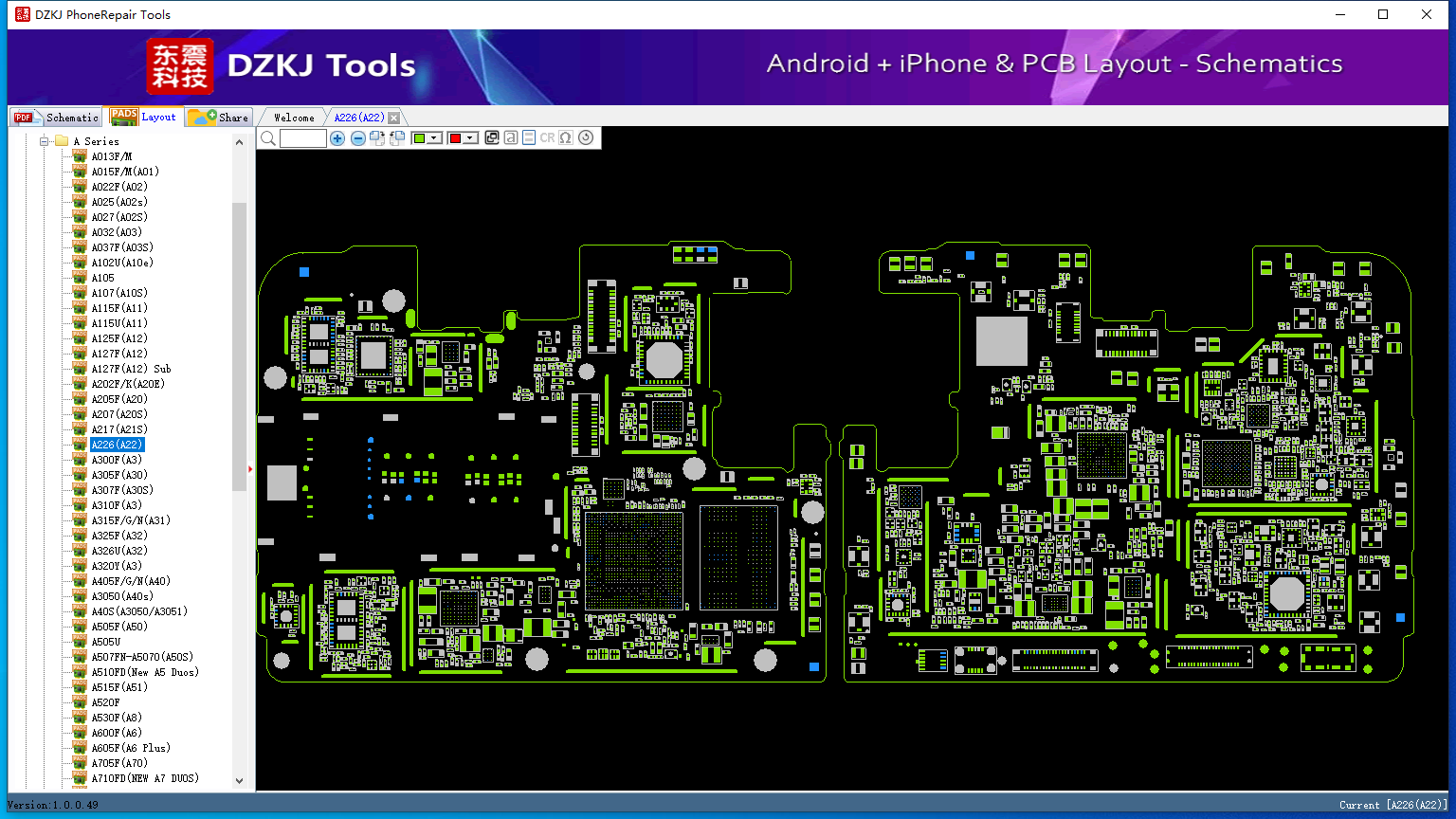
Task: Click the tree scrollbar up arrow
Action: tap(239, 142)
